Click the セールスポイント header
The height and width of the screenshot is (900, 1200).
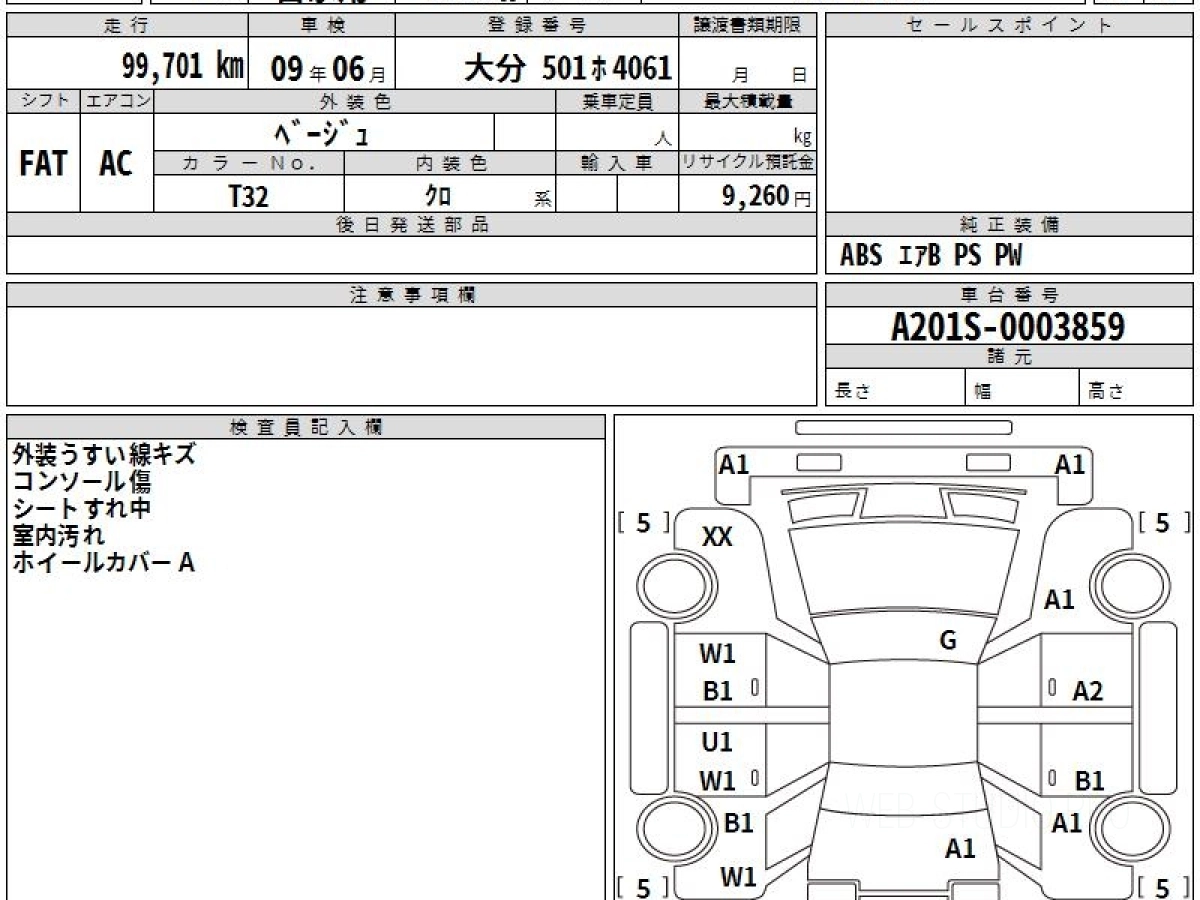[x=1009, y=26]
